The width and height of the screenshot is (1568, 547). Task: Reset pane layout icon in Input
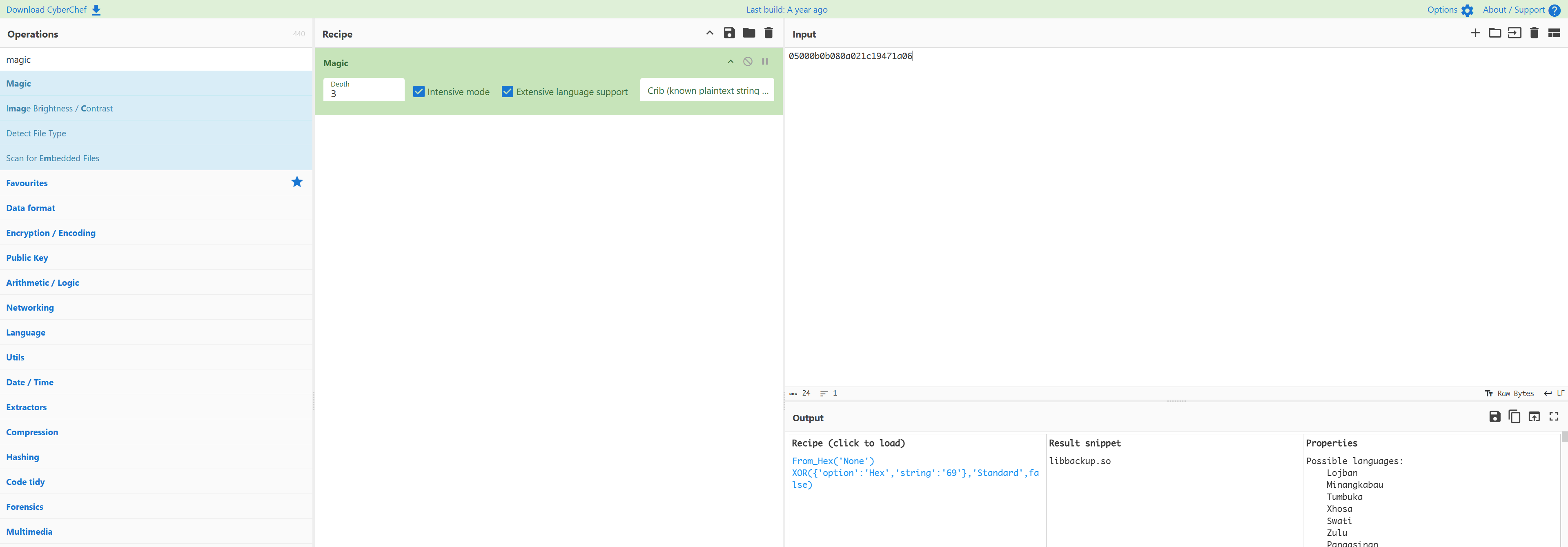pyautogui.click(x=1553, y=33)
